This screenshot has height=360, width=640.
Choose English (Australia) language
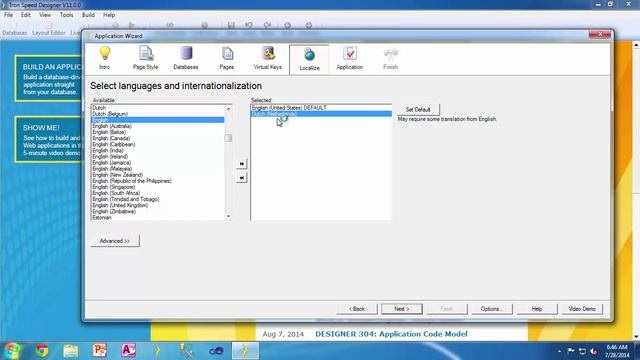click(x=158, y=126)
